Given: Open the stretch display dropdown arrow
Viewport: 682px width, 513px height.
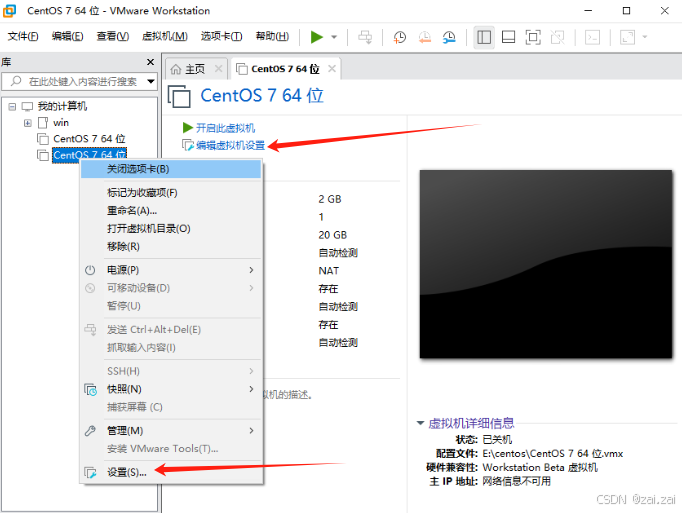Looking at the screenshot, I should 645,37.
